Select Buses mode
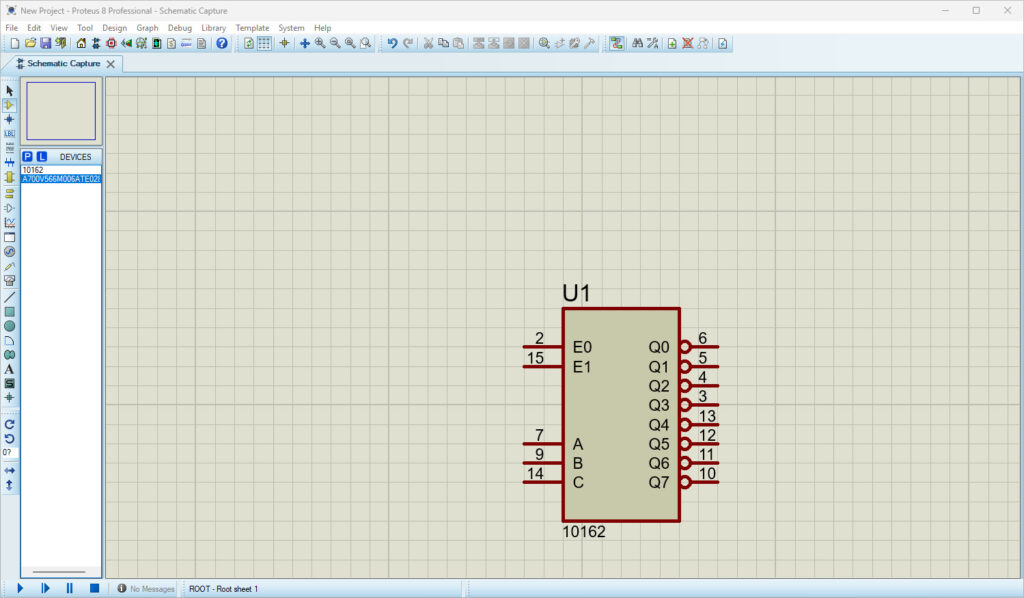The image size is (1024, 598). [9, 162]
